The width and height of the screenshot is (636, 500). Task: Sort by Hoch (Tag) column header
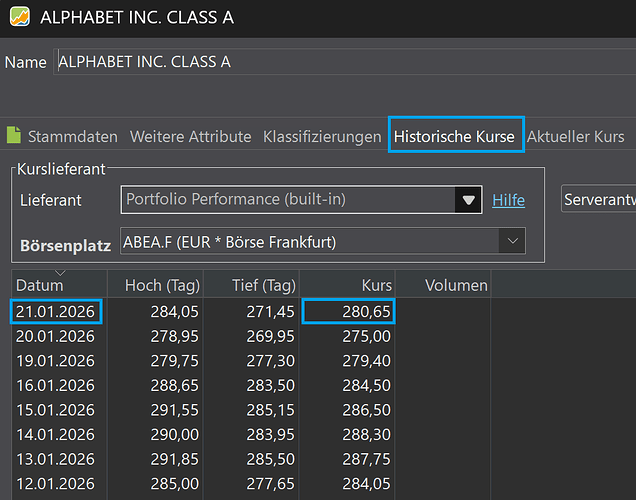click(155, 285)
